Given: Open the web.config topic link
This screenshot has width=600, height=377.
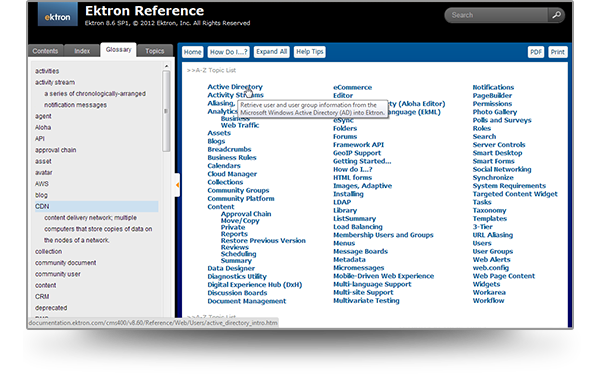Looking at the screenshot, I should [491, 268].
